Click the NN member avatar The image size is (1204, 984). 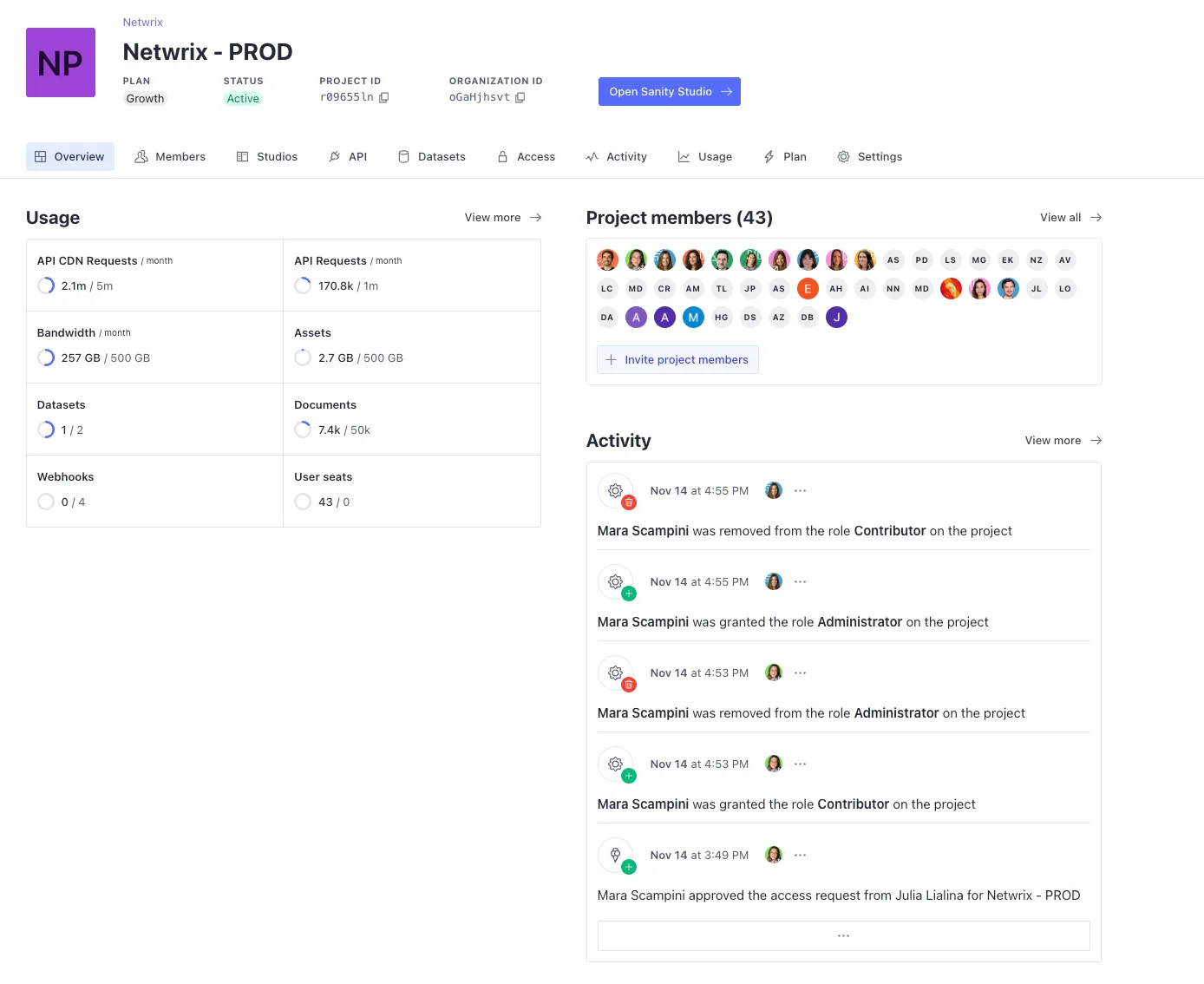coord(893,289)
